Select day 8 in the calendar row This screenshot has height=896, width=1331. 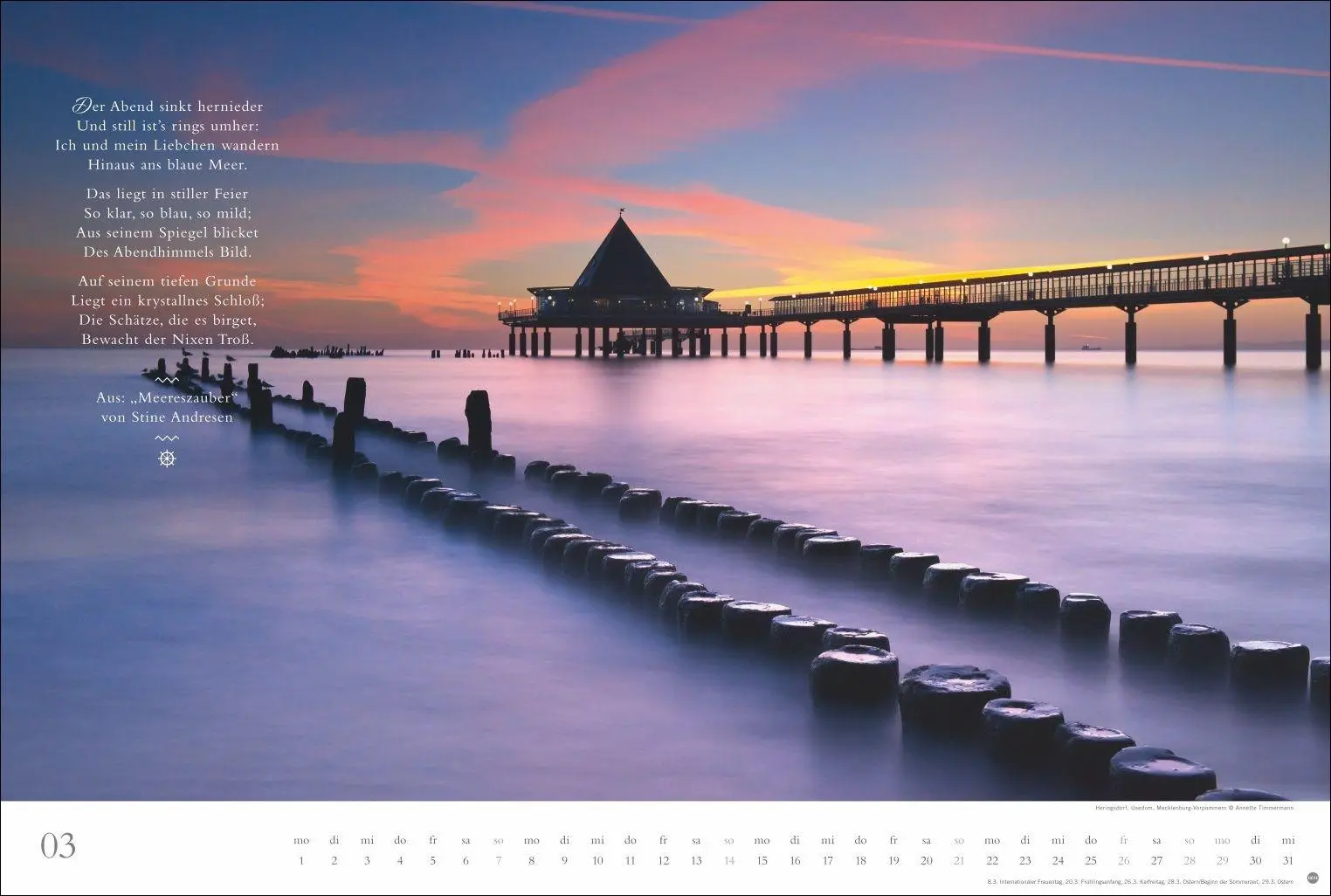(531, 860)
